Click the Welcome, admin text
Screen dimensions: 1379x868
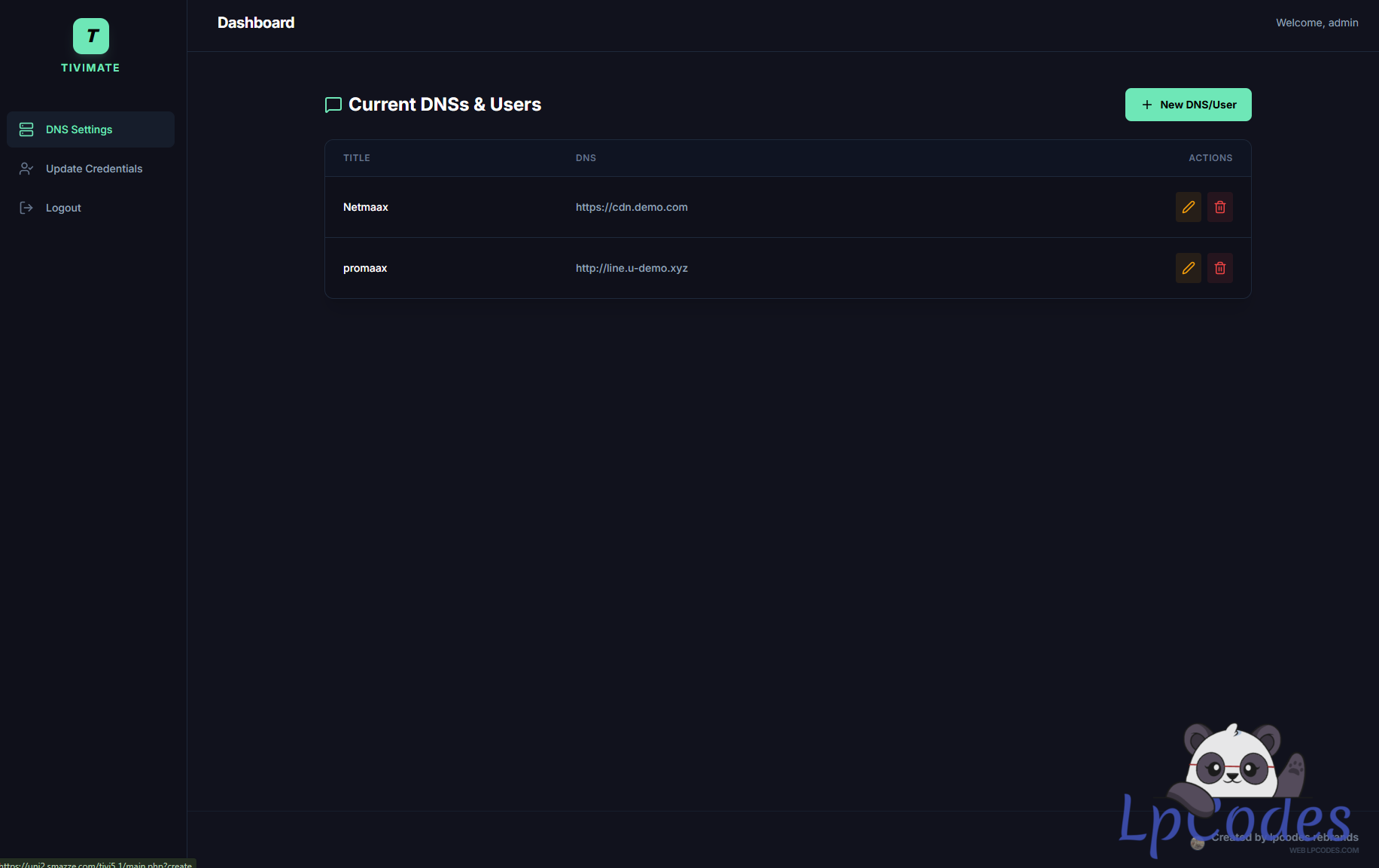tap(1317, 23)
